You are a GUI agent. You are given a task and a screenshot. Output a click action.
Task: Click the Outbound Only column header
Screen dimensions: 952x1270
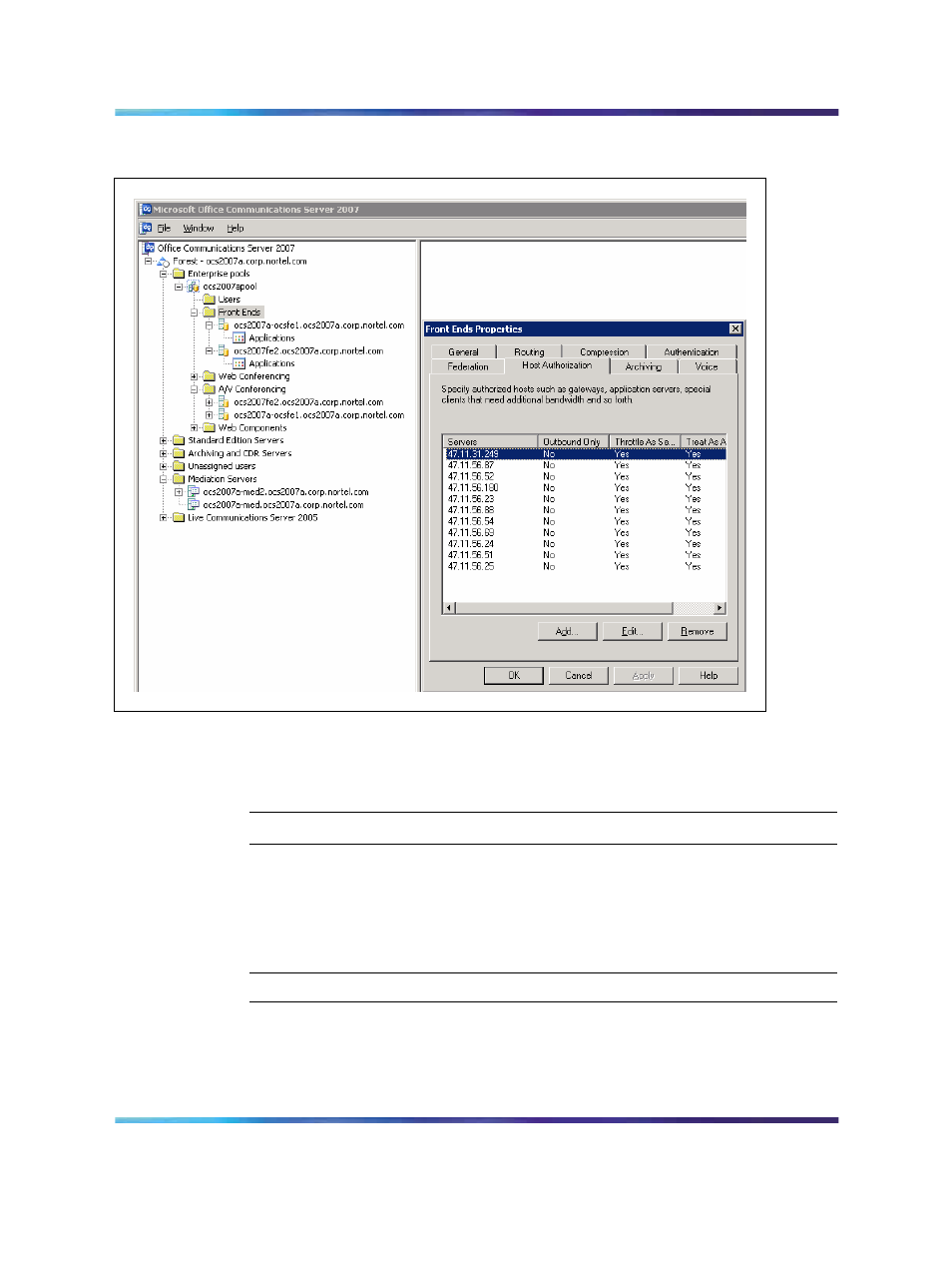[x=574, y=441]
